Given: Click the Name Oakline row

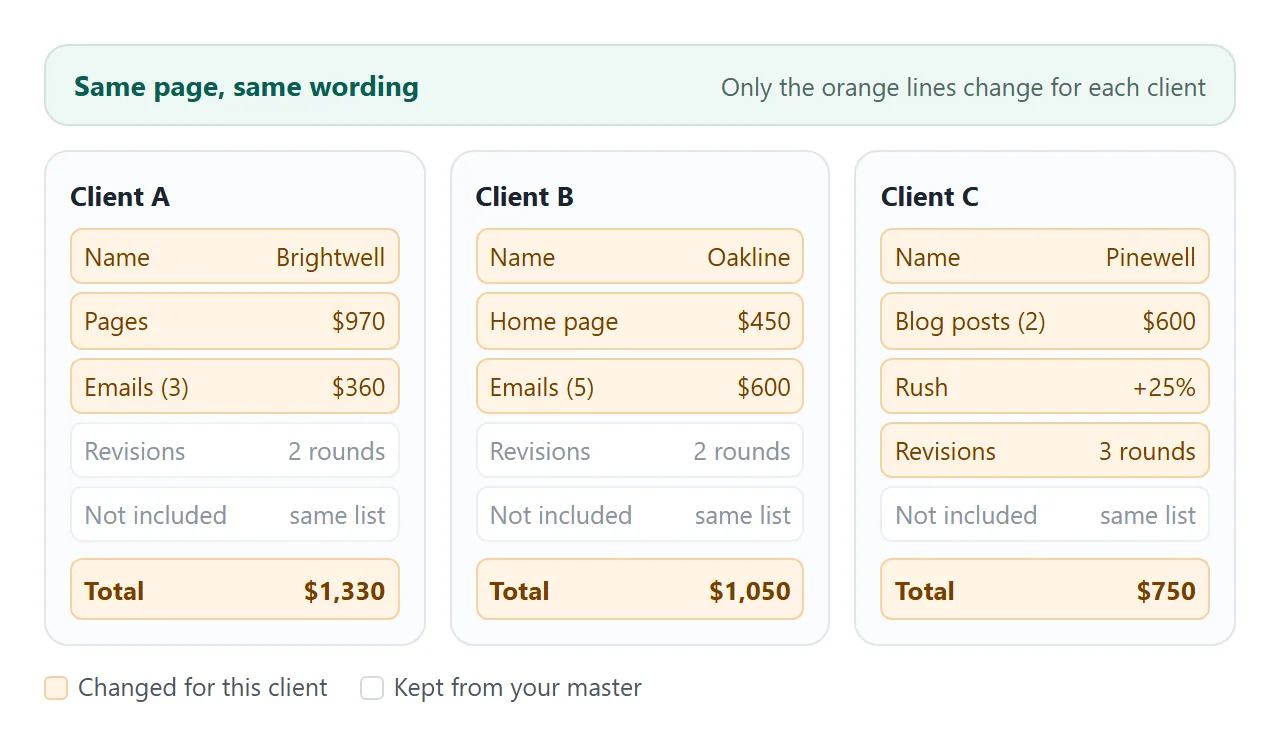Looking at the screenshot, I should click(640, 257).
